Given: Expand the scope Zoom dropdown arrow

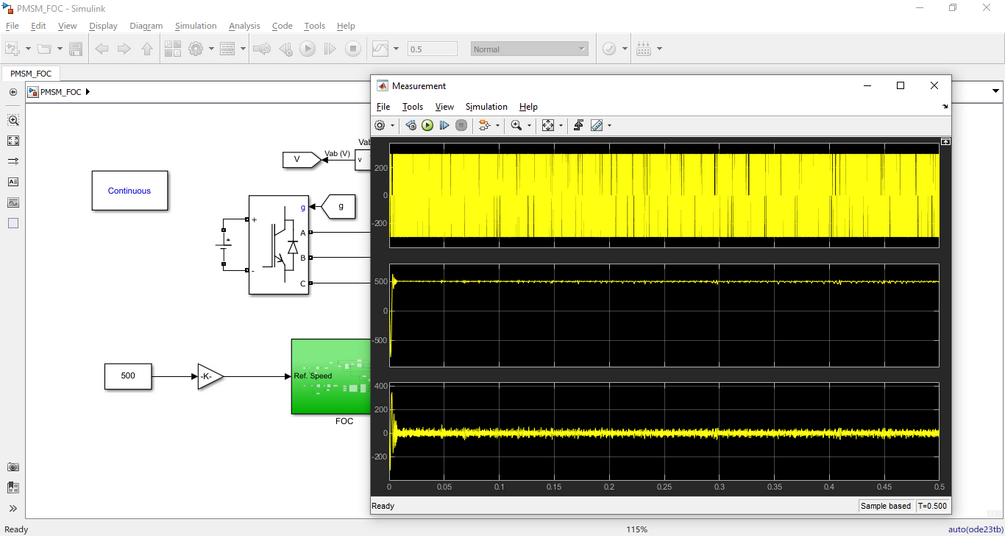Looking at the screenshot, I should coord(529,126).
